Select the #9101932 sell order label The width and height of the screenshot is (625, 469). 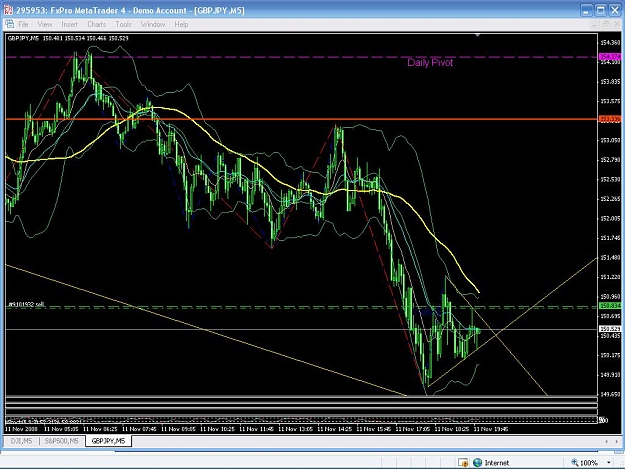pyautogui.click(x=26, y=304)
